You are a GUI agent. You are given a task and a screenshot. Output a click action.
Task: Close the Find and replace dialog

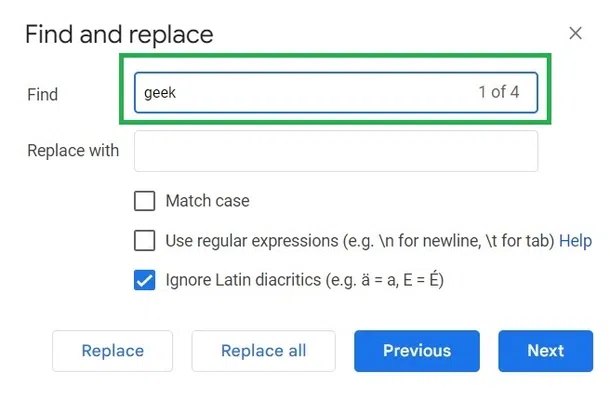[x=575, y=33]
